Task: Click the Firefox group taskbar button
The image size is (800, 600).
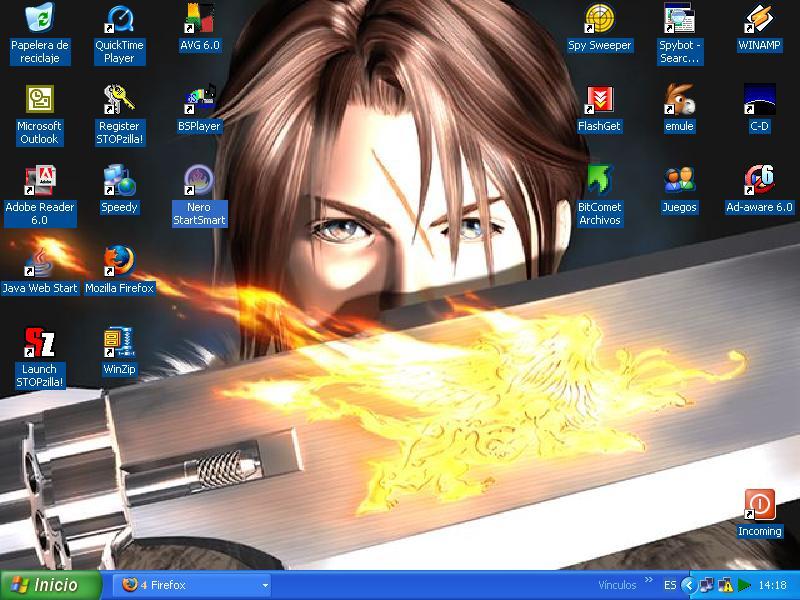Action: click(x=193, y=585)
